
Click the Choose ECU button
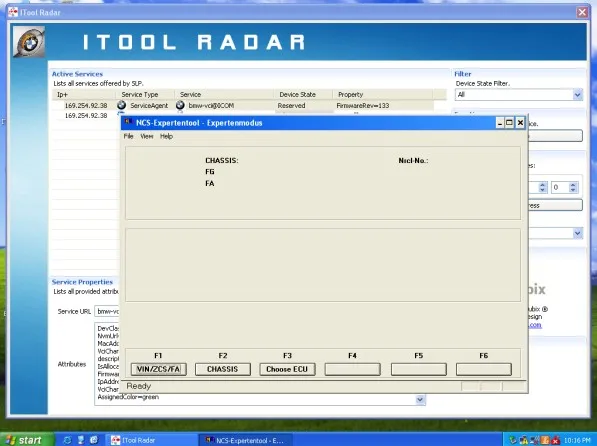tap(287, 369)
